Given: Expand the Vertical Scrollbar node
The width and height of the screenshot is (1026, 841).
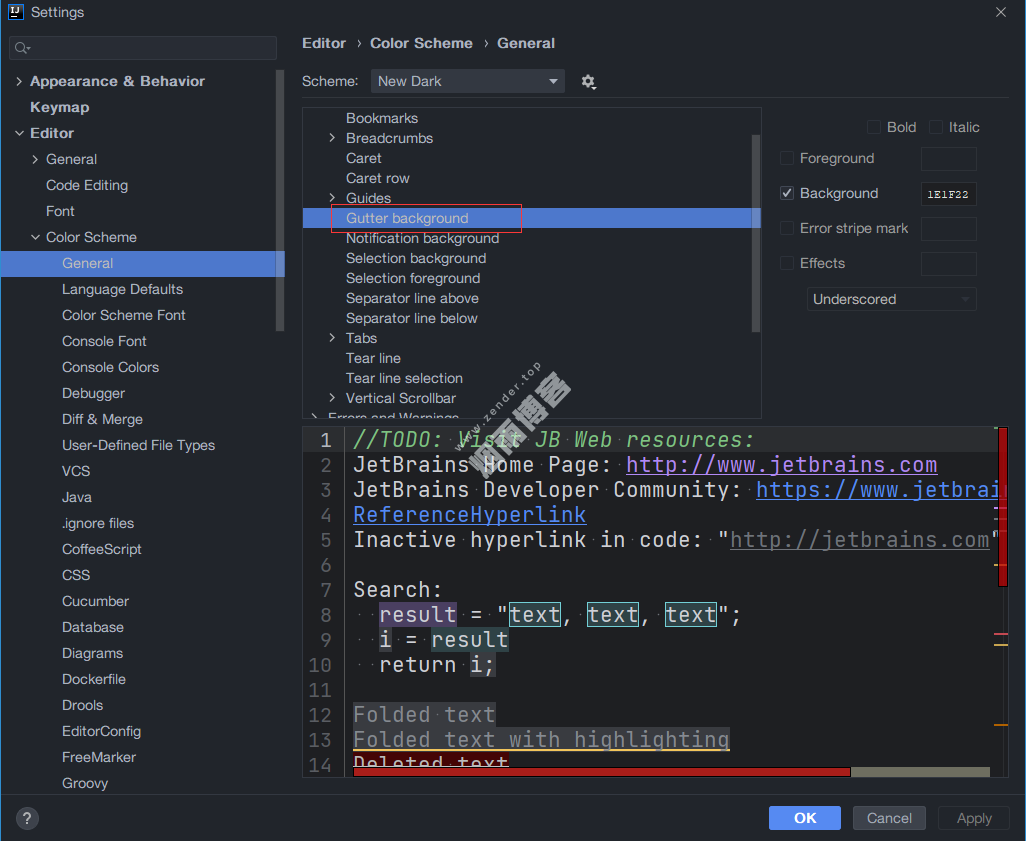Looking at the screenshot, I should pos(332,398).
